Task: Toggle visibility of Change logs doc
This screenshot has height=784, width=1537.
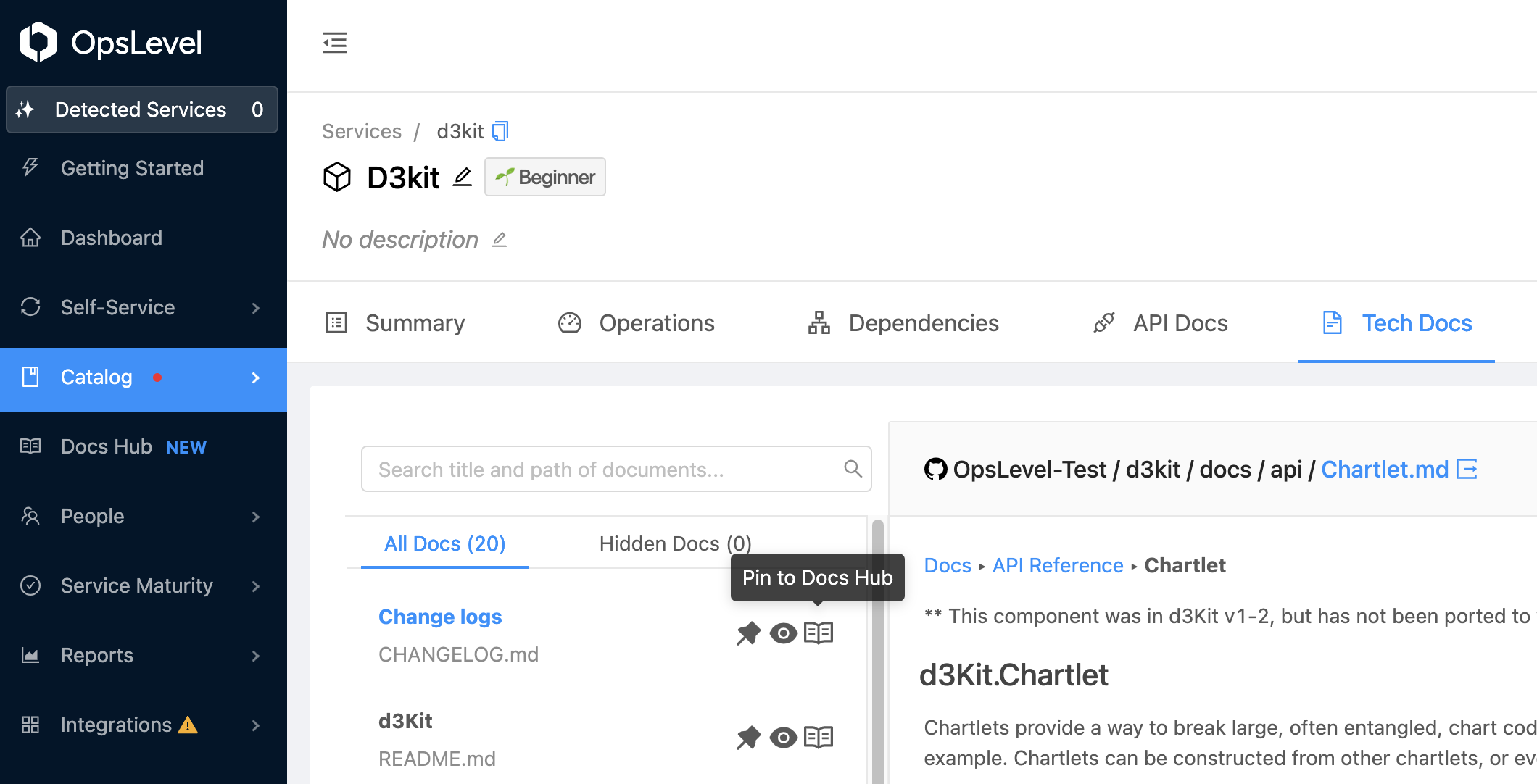Action: tap(783, 633)
